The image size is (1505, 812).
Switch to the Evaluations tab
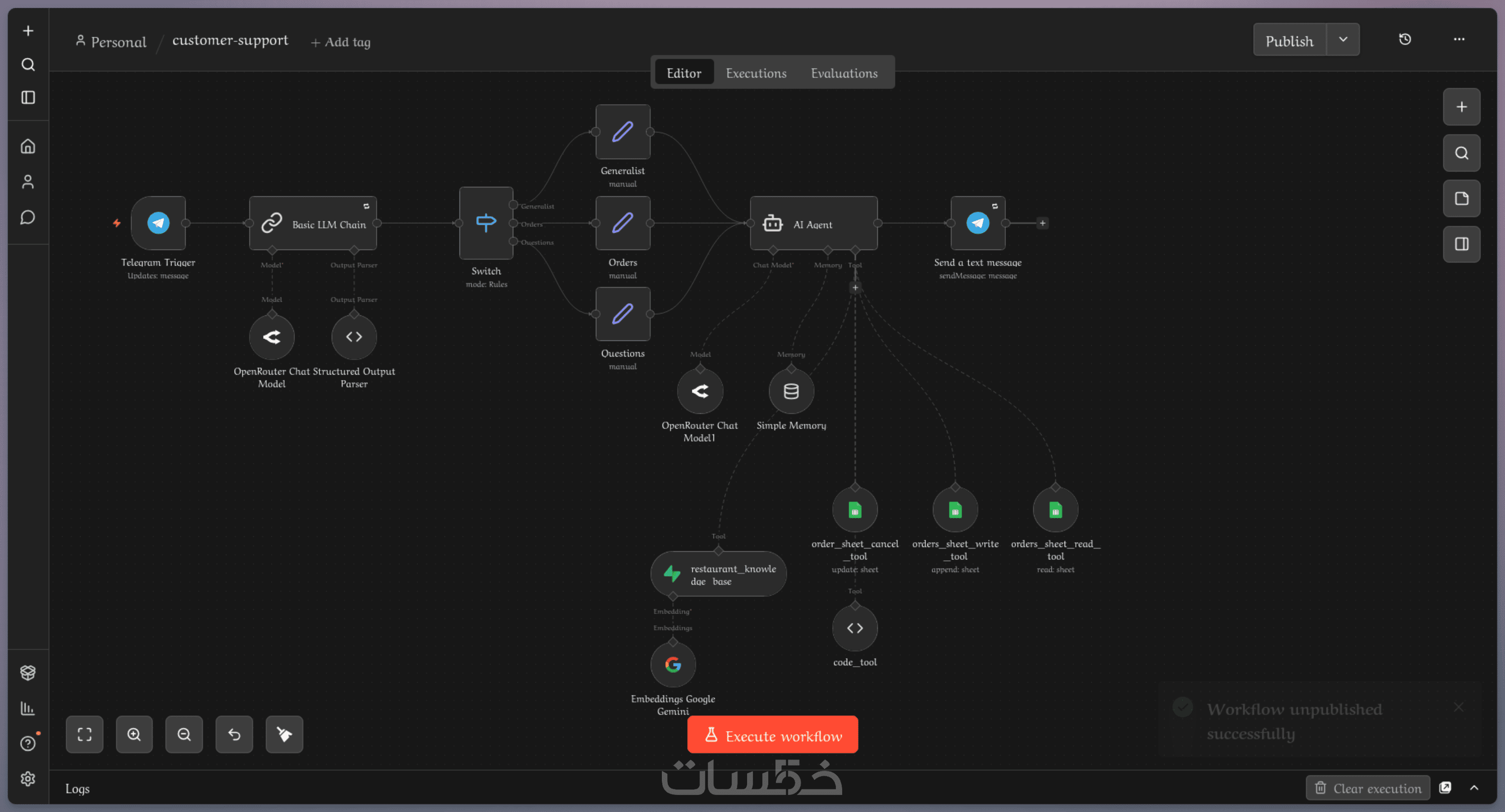coord(844,73)
